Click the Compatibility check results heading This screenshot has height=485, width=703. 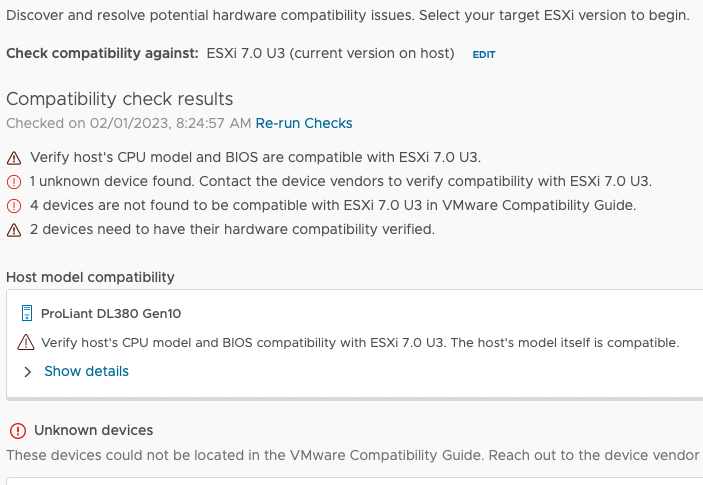[x=120, y=99]
